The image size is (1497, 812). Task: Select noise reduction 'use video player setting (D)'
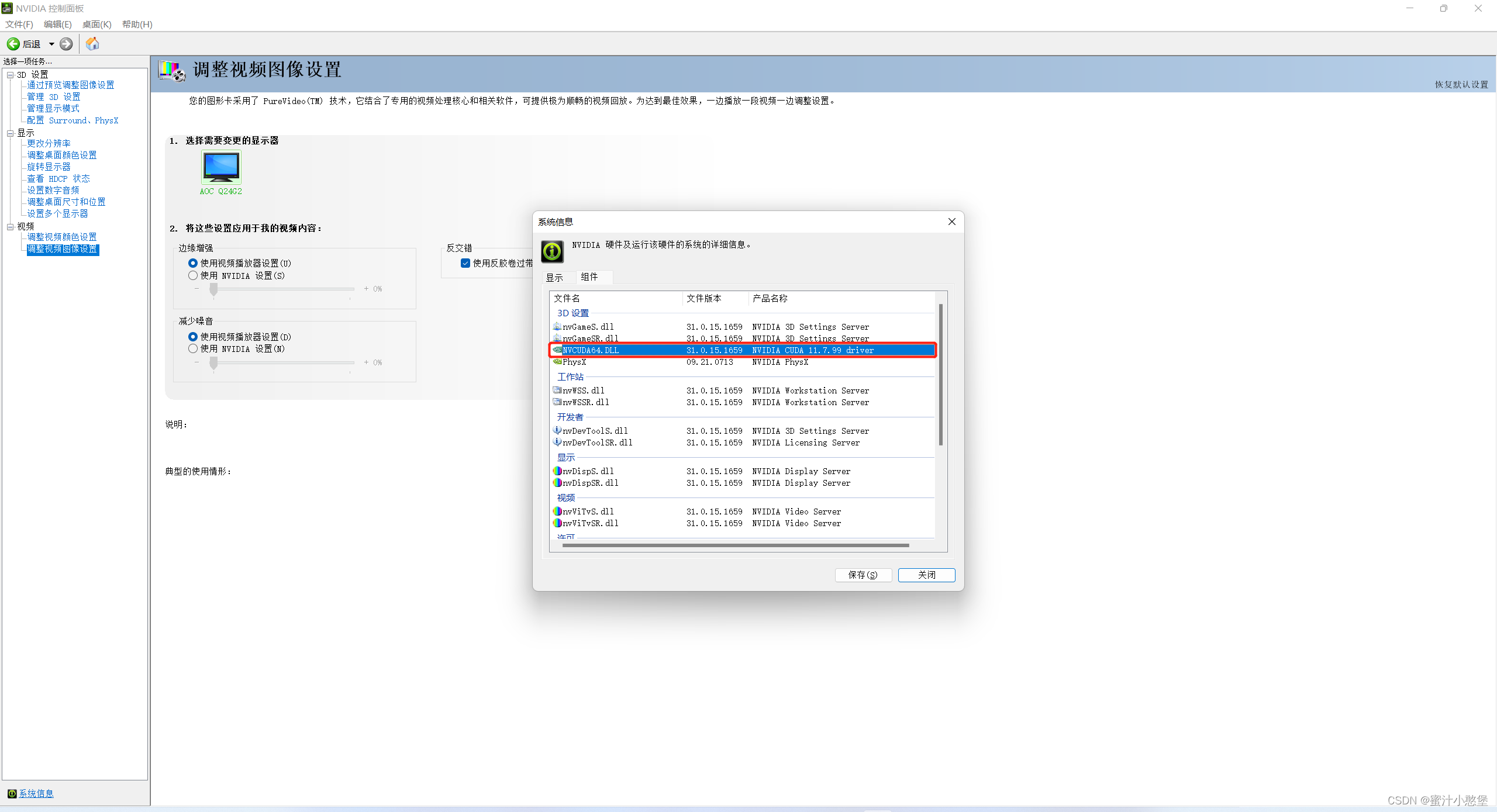[193, 337]
